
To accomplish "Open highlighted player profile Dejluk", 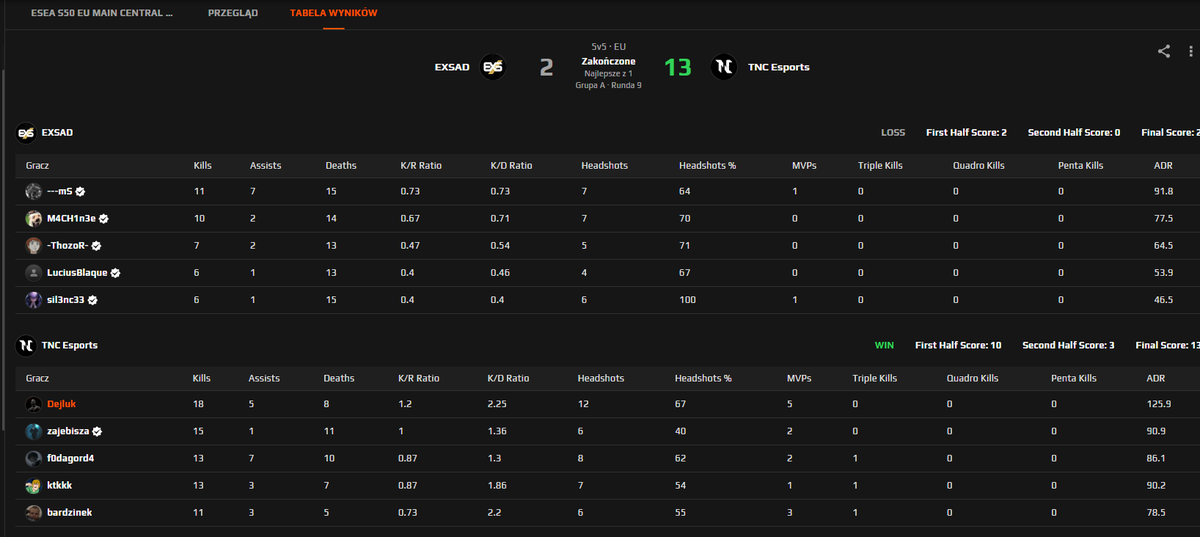I will coord(61,404).
